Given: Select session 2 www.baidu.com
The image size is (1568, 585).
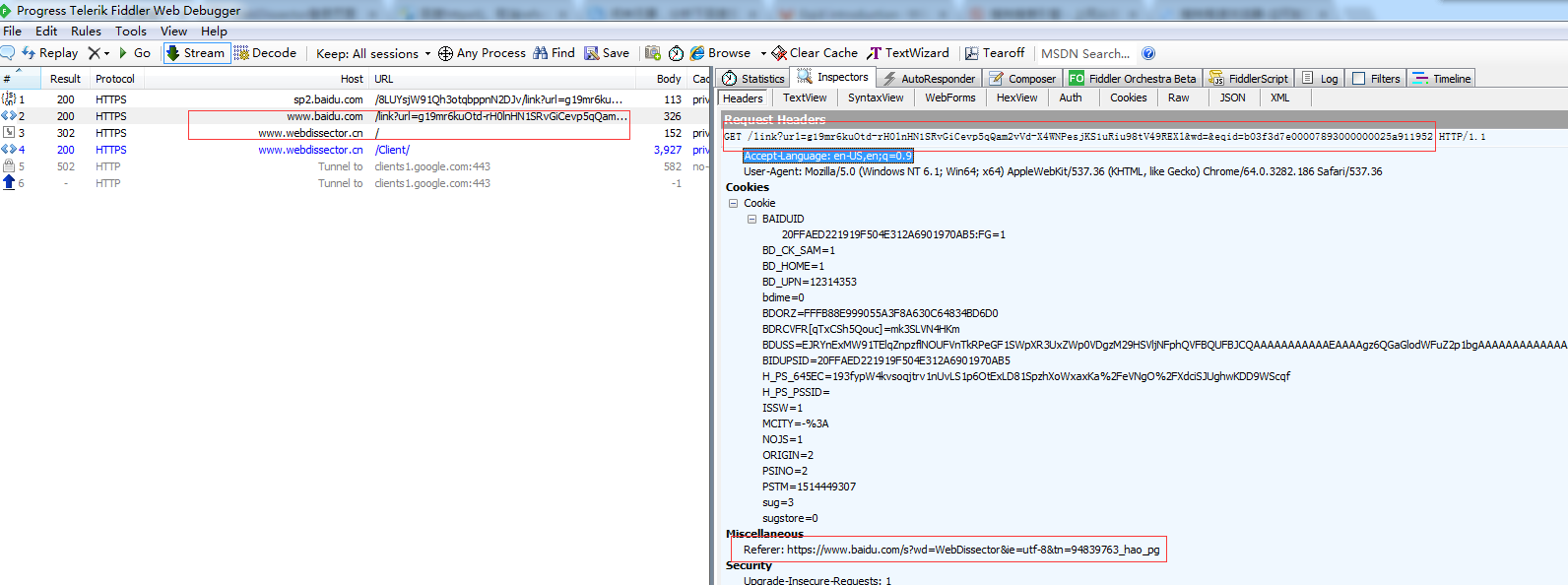Looking at the screenshot, I should click(x=355, y=116).
